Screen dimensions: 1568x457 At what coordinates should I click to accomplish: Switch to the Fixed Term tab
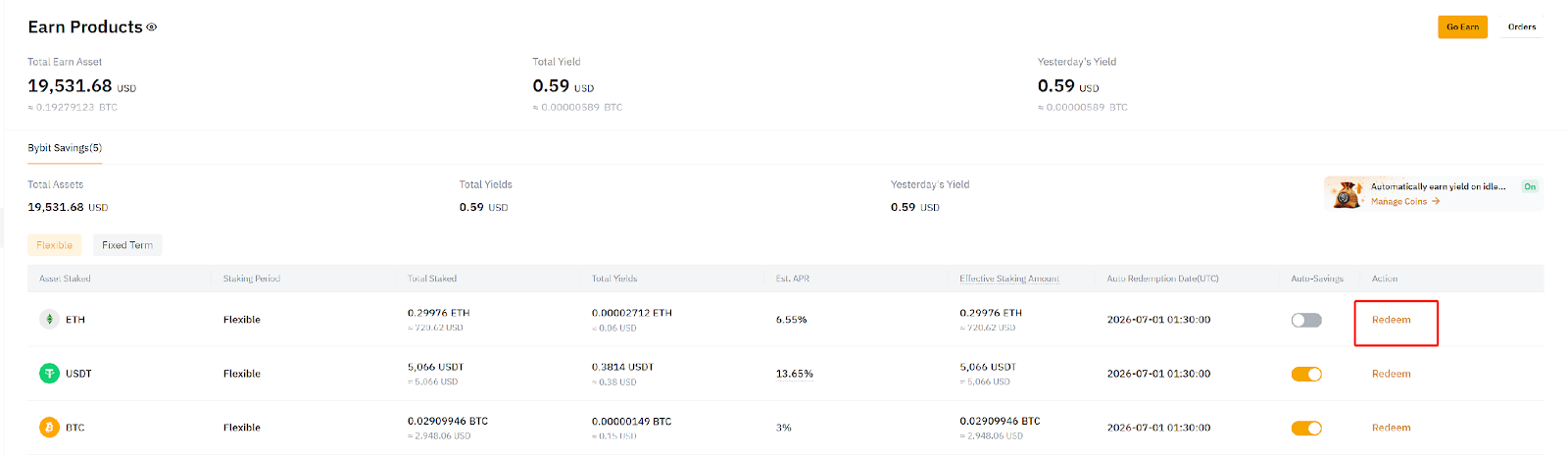[x=127, y=245]
